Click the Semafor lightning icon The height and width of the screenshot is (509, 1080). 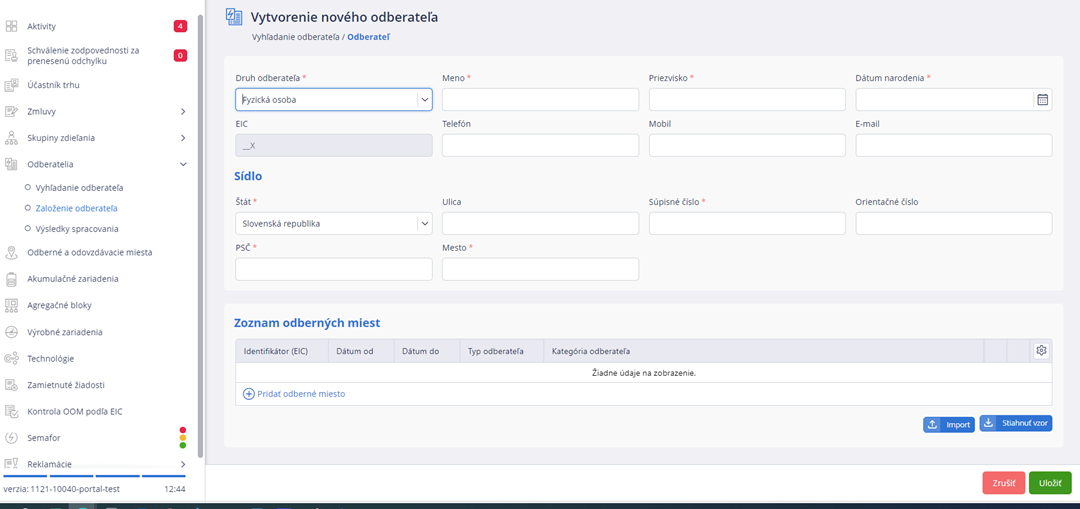(x=12, y=438)
